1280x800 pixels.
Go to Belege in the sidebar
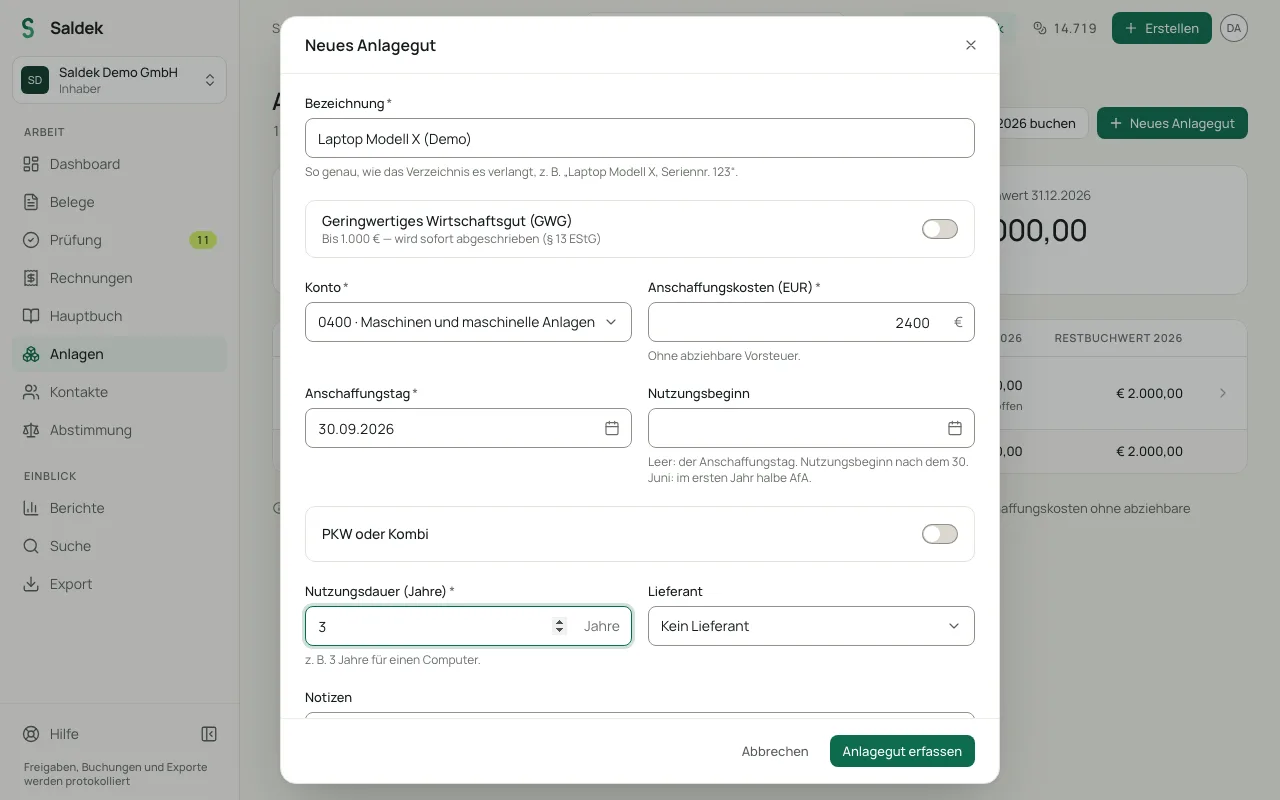click(119, 202)
